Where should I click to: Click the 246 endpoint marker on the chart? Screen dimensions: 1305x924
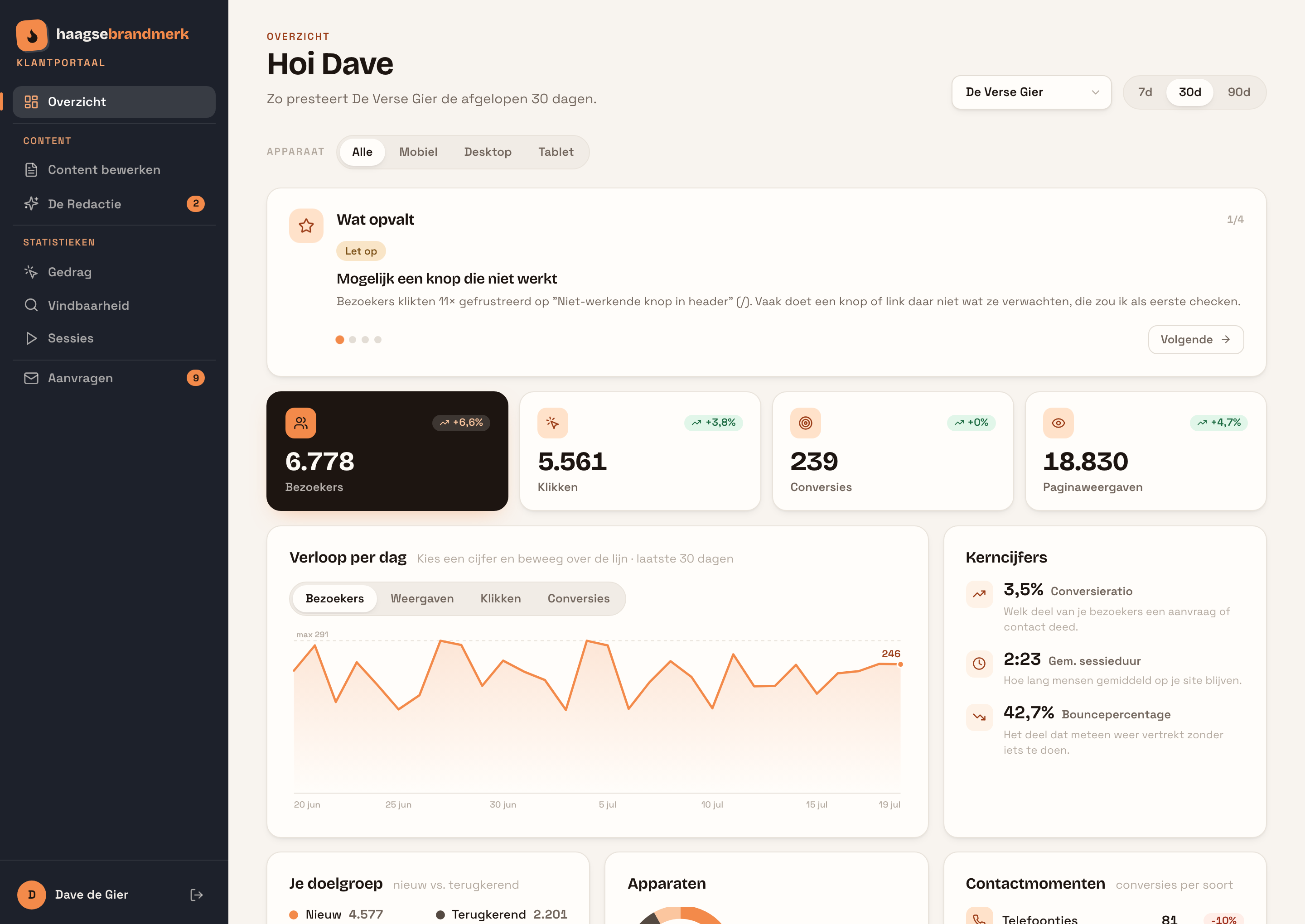tap(900, 664)
